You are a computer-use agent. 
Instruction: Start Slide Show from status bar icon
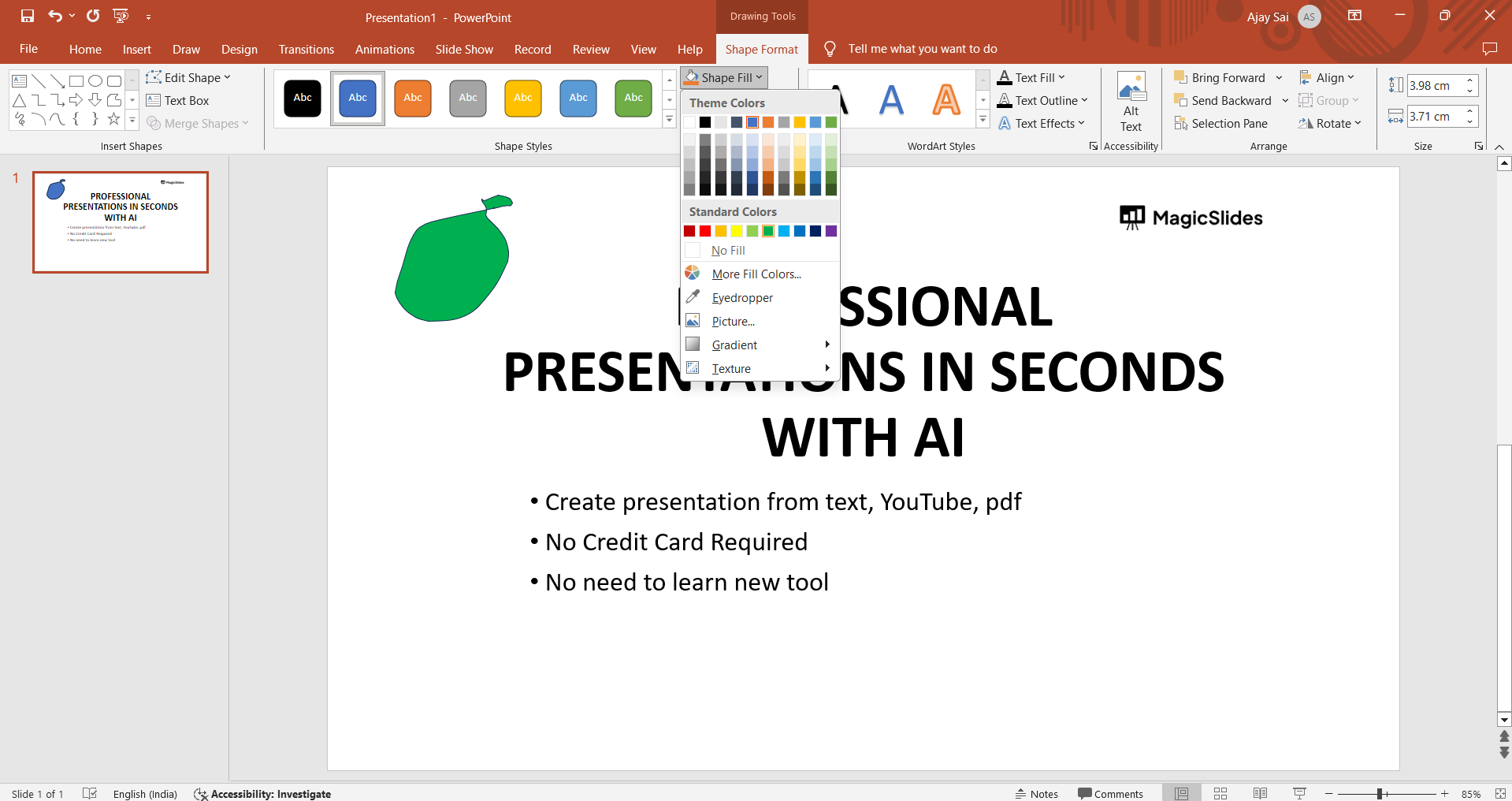tap(1299, 793)
